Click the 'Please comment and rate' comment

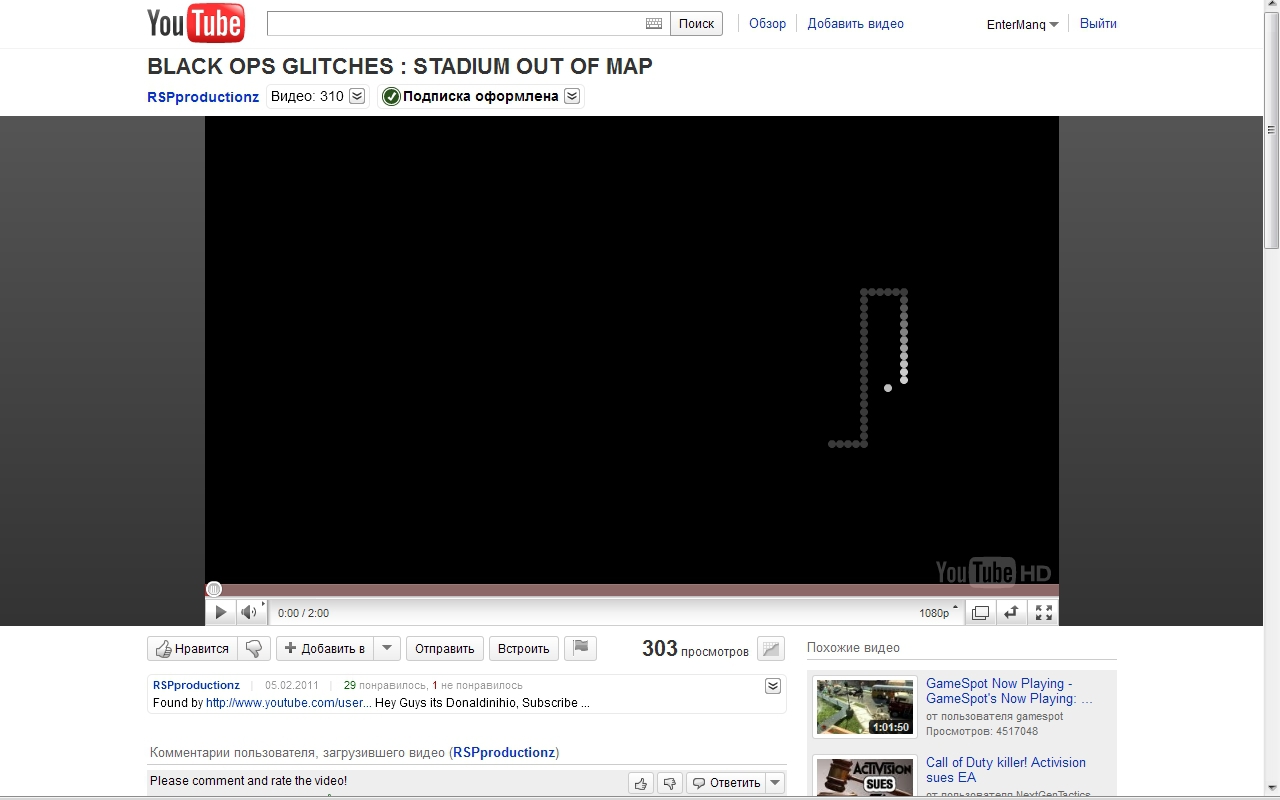249,781
